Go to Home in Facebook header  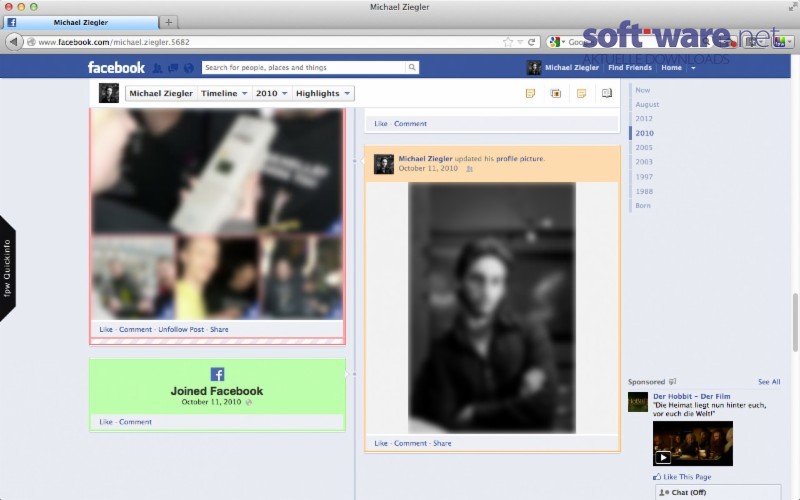tap(671, 67)
